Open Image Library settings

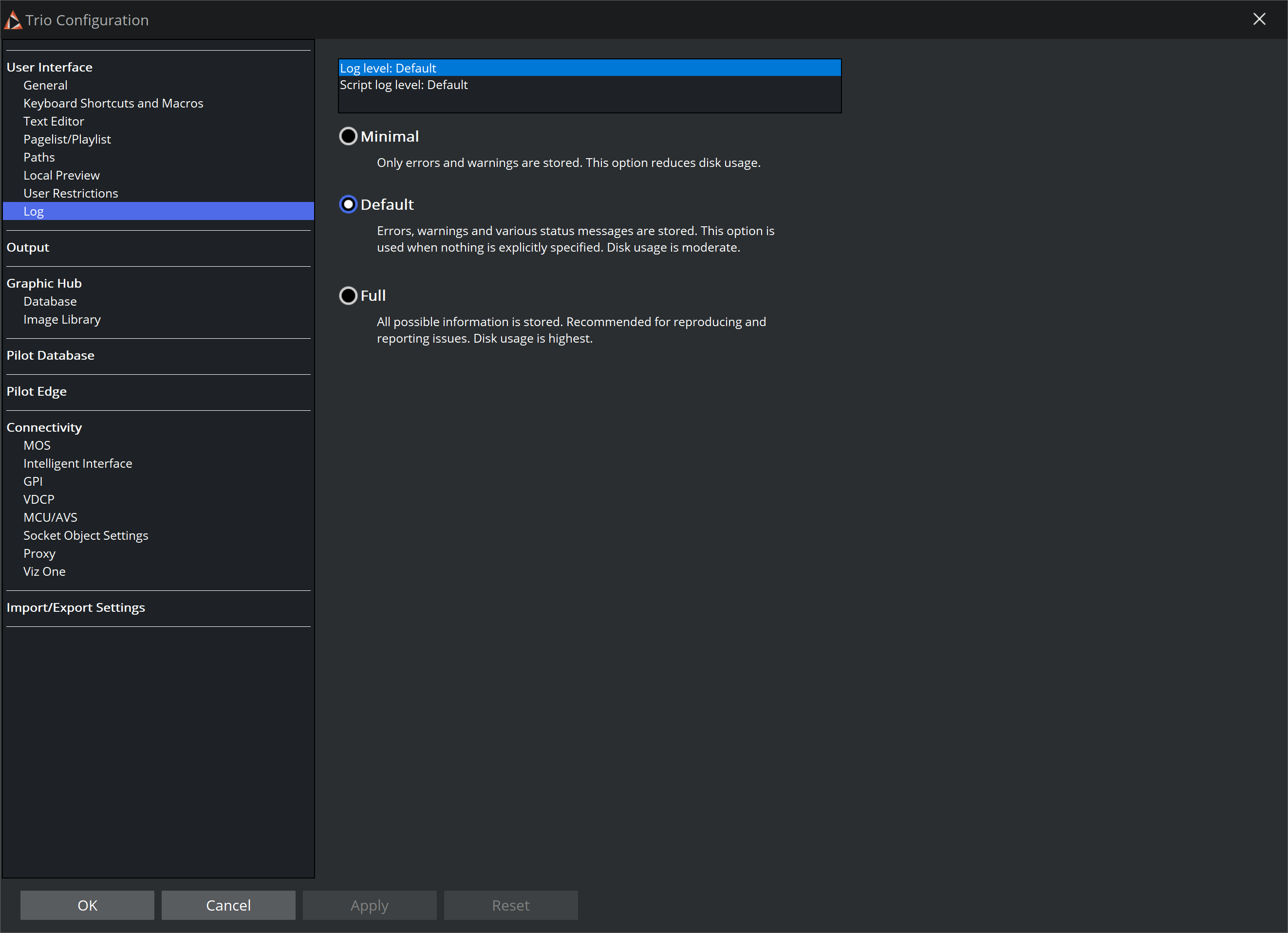pos(62,319)
